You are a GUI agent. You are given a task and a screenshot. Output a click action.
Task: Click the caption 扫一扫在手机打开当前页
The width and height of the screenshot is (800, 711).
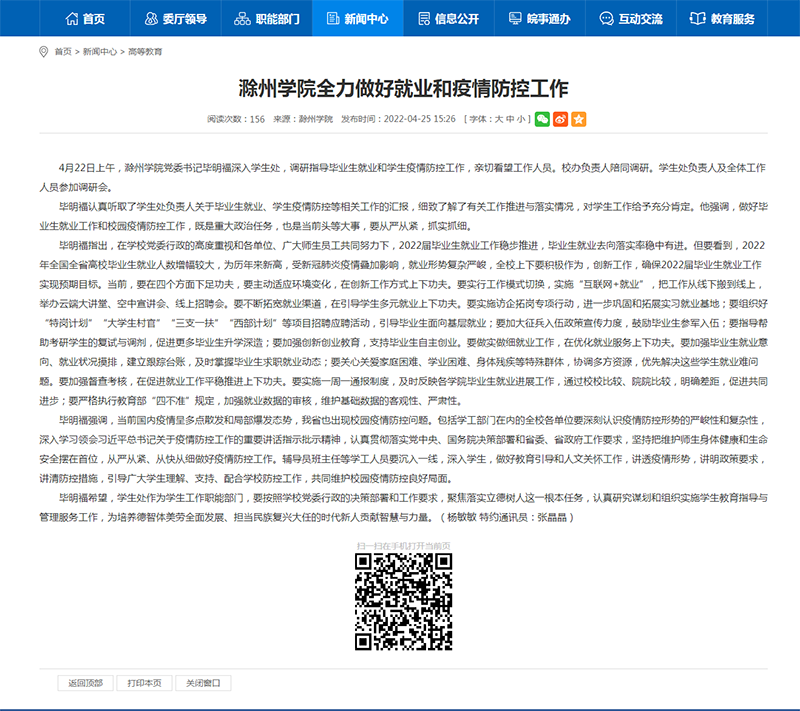pos(404,546)
